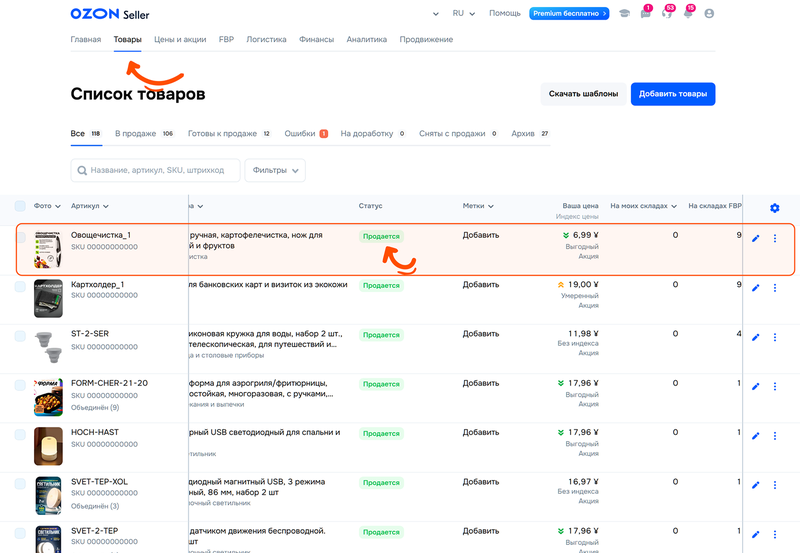
Task: Open more actions for HOCH-HAST row
Action: pos(774,436)
